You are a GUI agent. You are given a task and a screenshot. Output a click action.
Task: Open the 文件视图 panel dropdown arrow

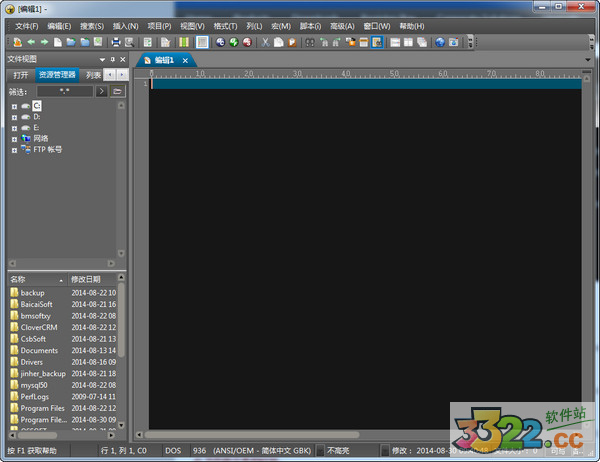coord(101,59)
